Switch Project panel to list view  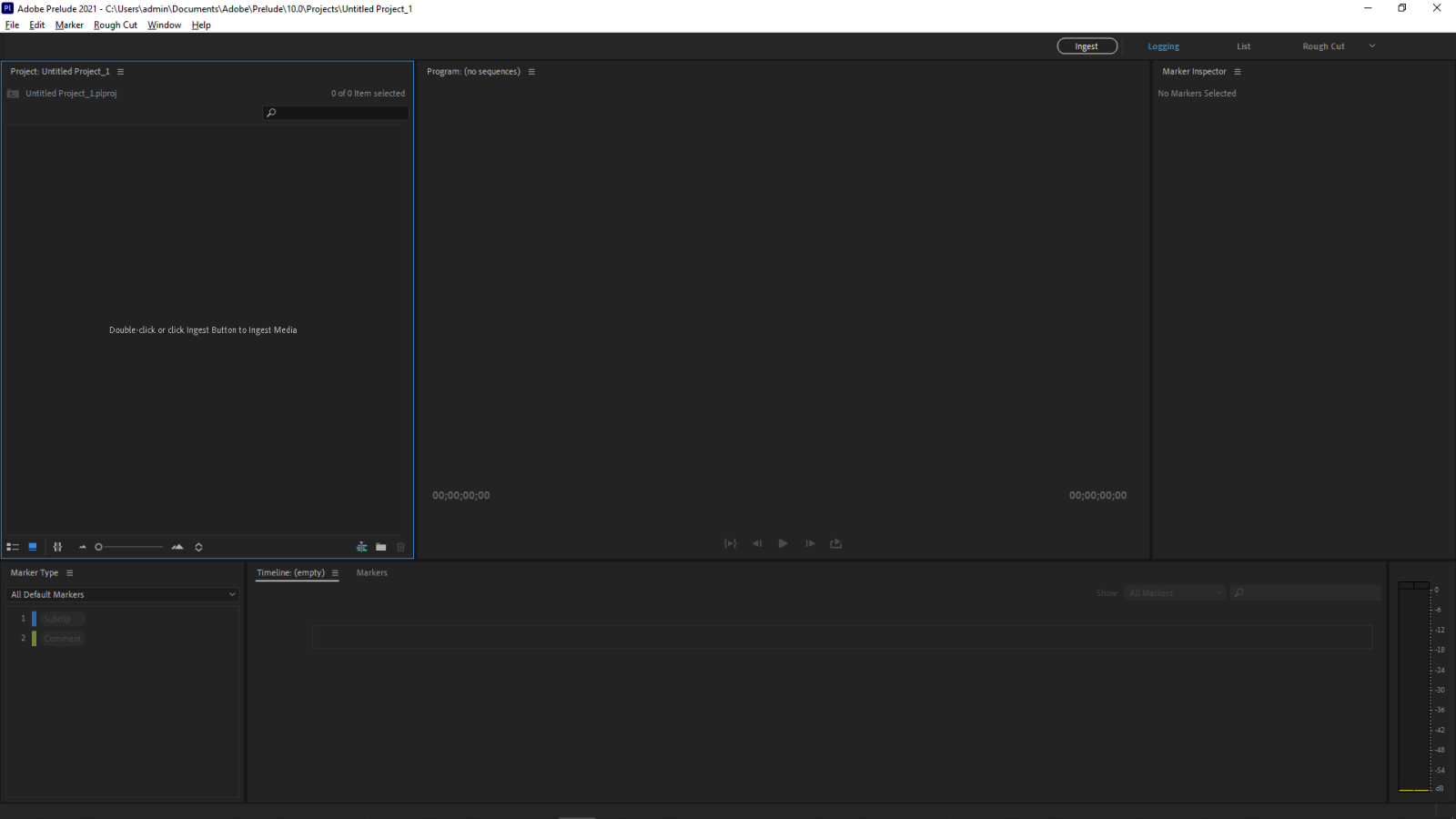pos(13,547)
